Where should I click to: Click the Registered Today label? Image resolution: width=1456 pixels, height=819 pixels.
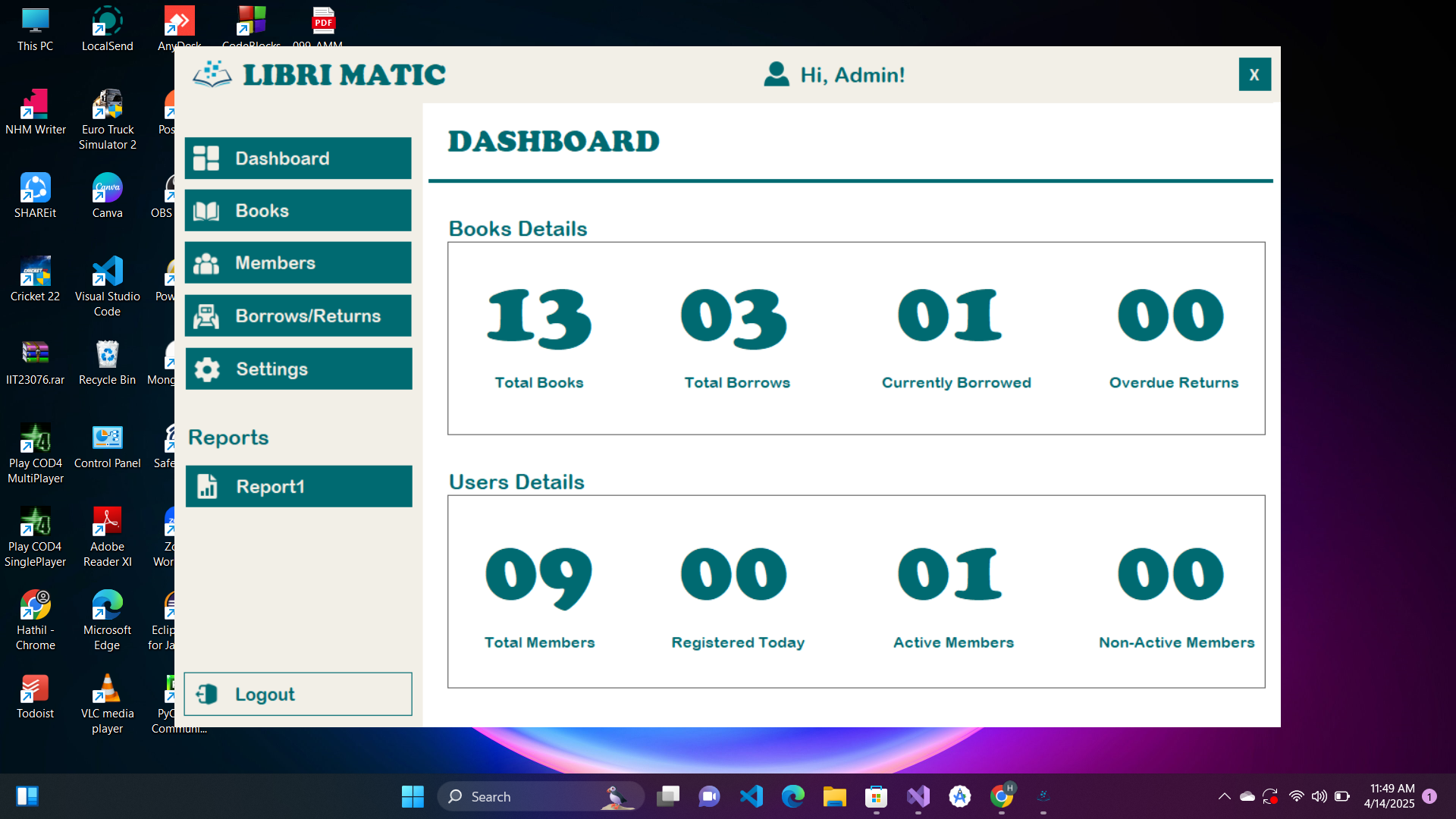click(x=738, y=642)
